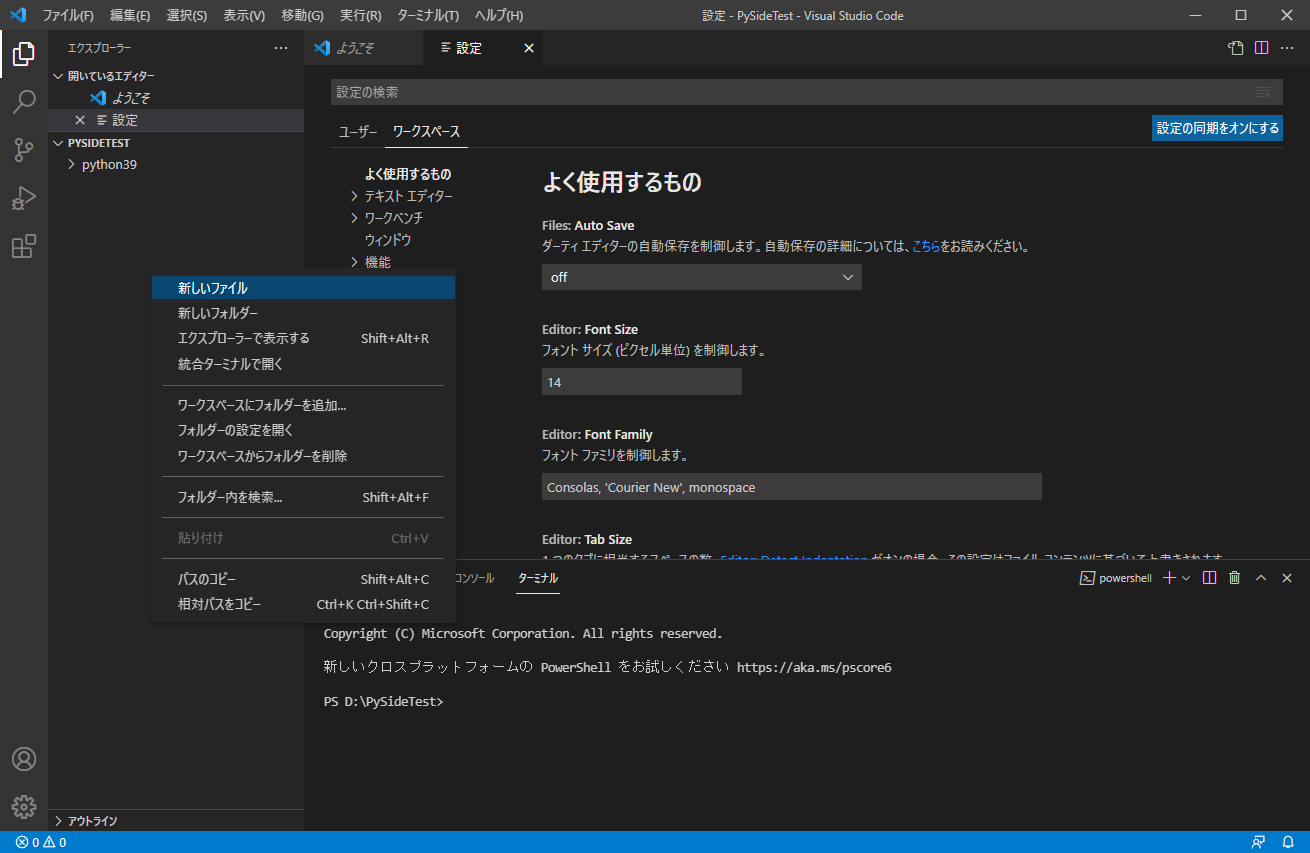Screen dimensions: 1310x853
Task: Click the powershell terminal profile icon
Action: 1087,578
